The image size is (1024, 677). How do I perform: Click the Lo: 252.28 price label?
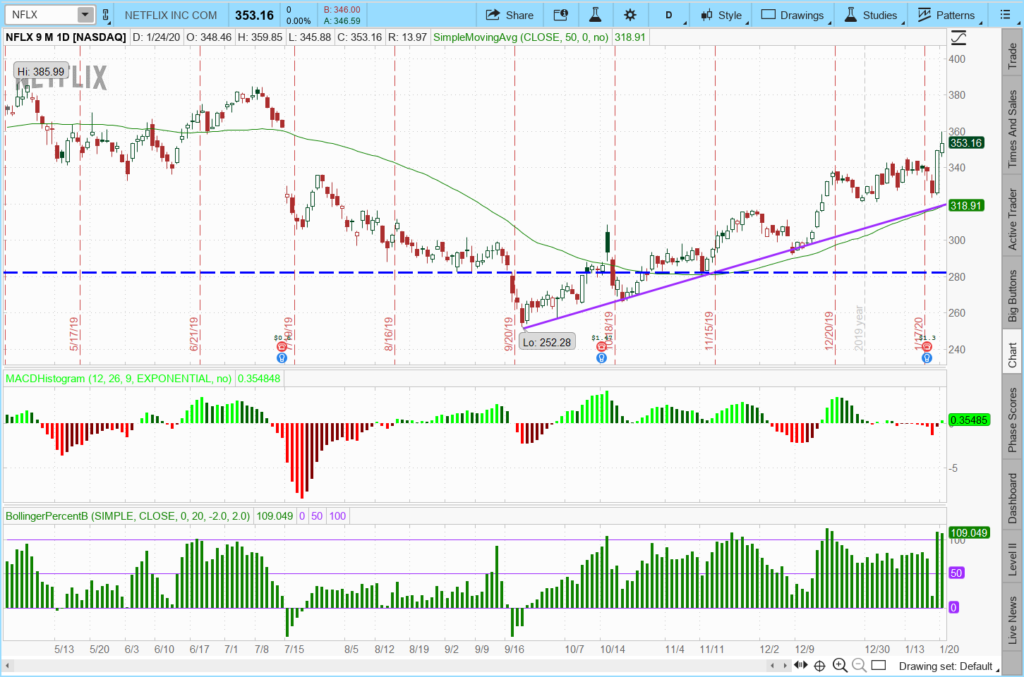pyautogui.click(x=547, y=342)
